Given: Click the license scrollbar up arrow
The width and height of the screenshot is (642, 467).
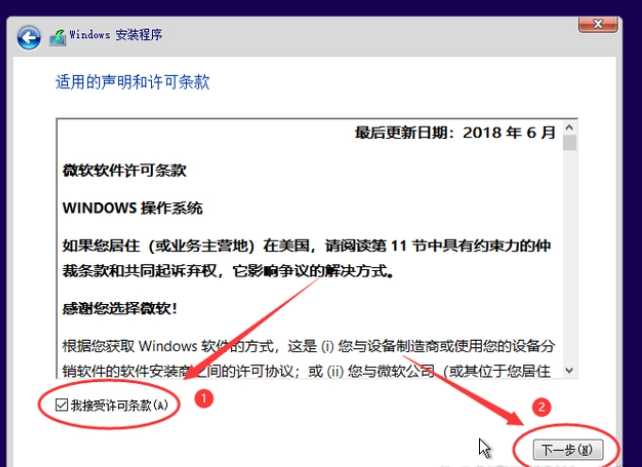Looking at the screenshot, I should pos(569,127).
